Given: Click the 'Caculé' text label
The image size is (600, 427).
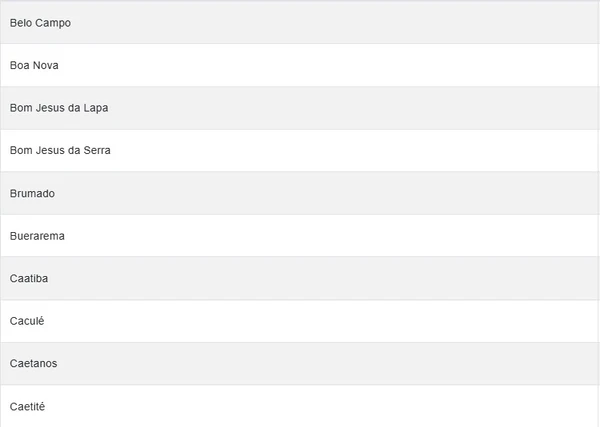Looking at the screenshot, I should coord(27,321).
